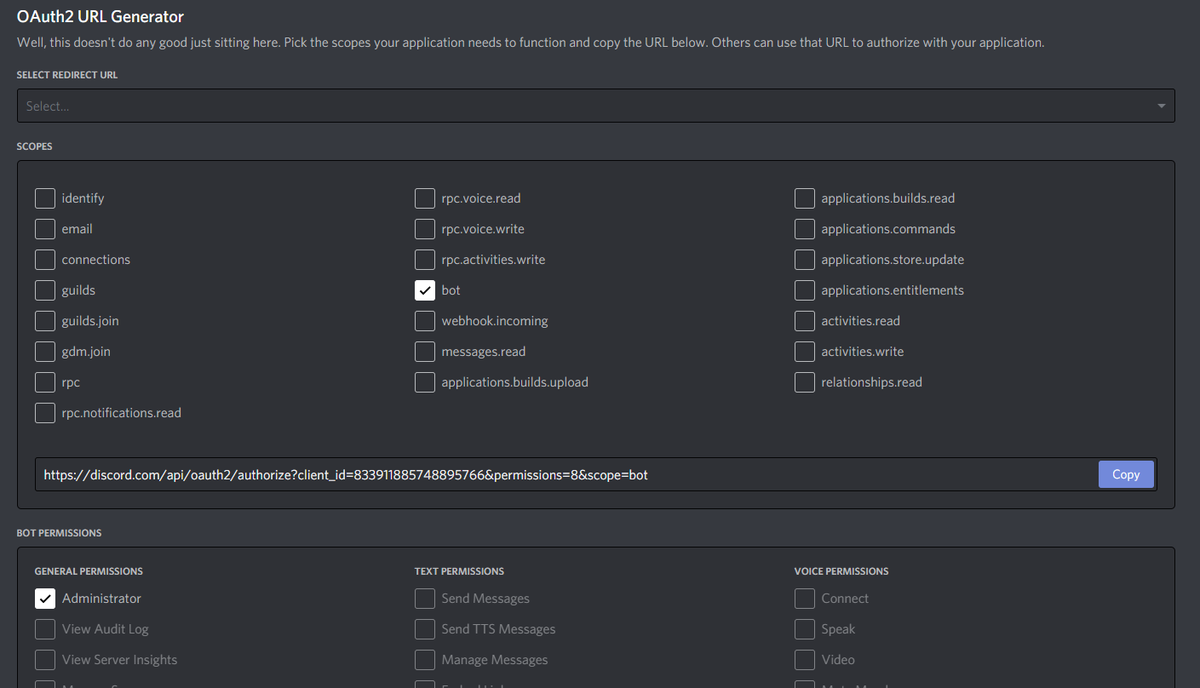Check View Audit Log permission
The width and height of the screenshot is (1200, 688).
click(x=45, y=629)
